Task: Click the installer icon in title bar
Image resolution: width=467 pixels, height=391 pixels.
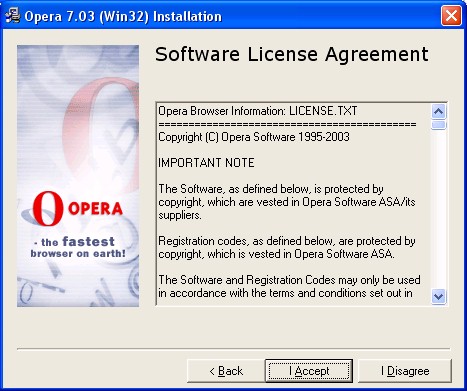Action: click(x=13, y=16)
